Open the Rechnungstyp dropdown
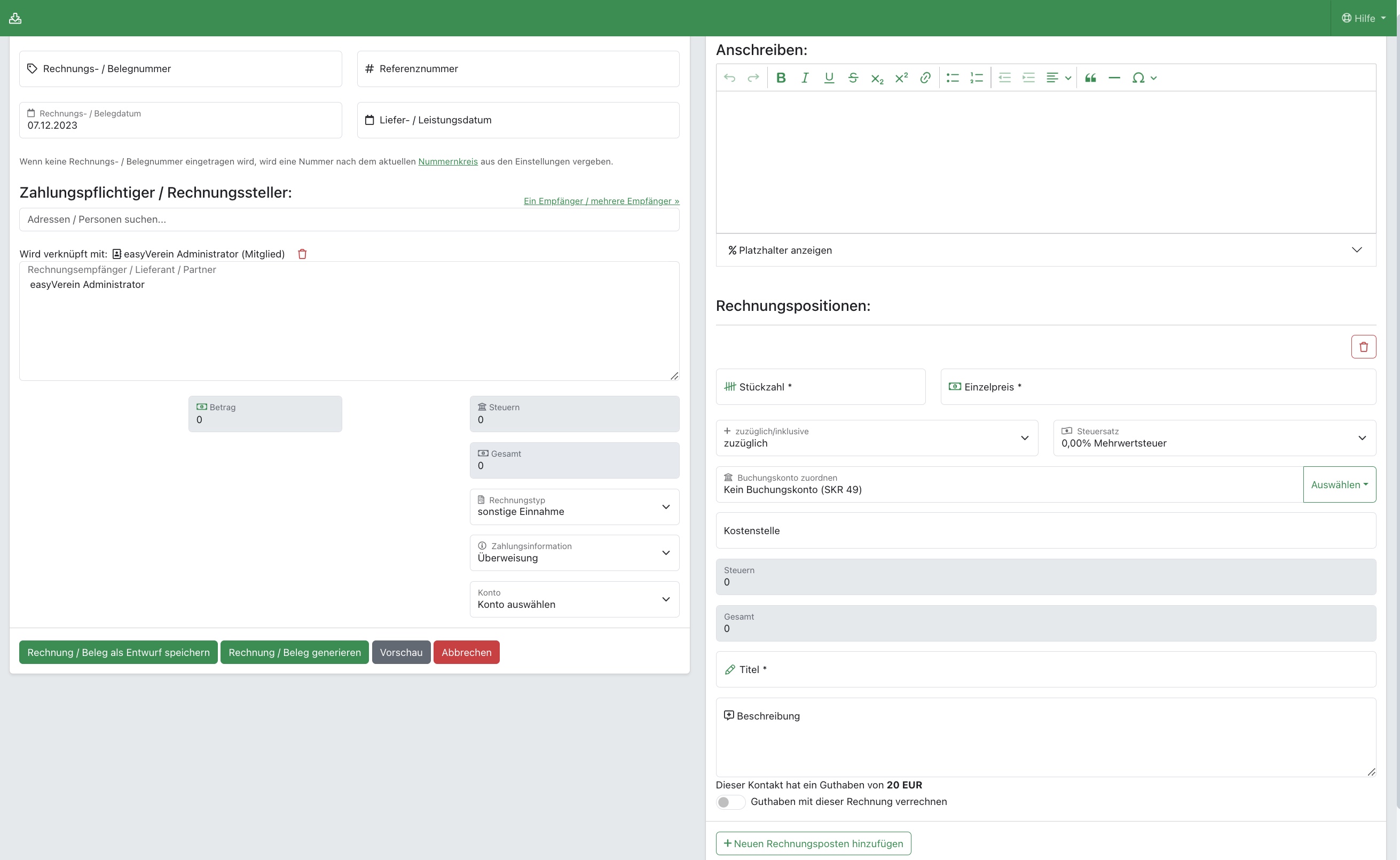Image resolution: width=1400 pixels, height=860 pixels. tap(574, 507)
